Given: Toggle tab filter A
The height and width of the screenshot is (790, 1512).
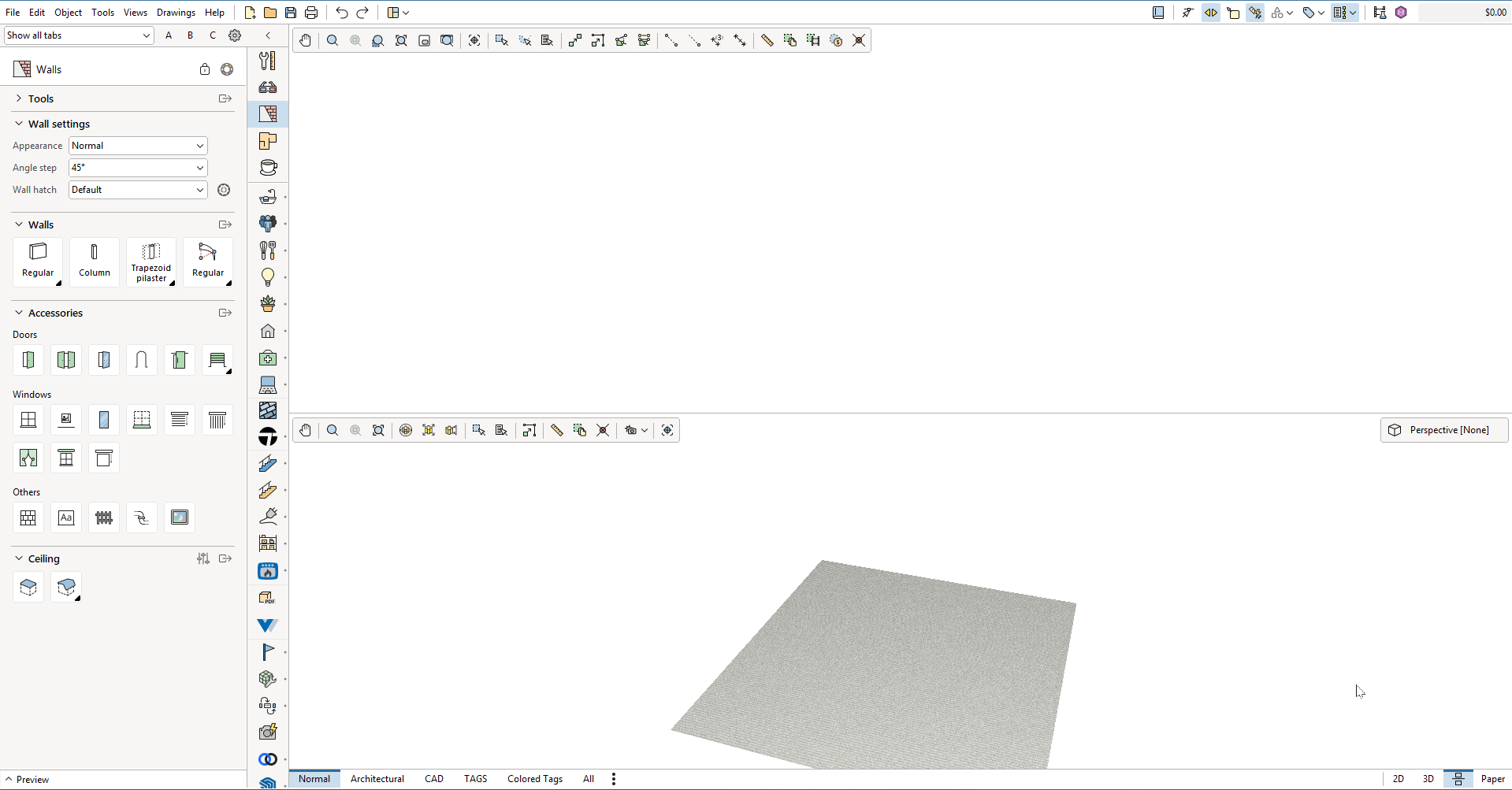Looking at the screenshot, I should 169,35.
